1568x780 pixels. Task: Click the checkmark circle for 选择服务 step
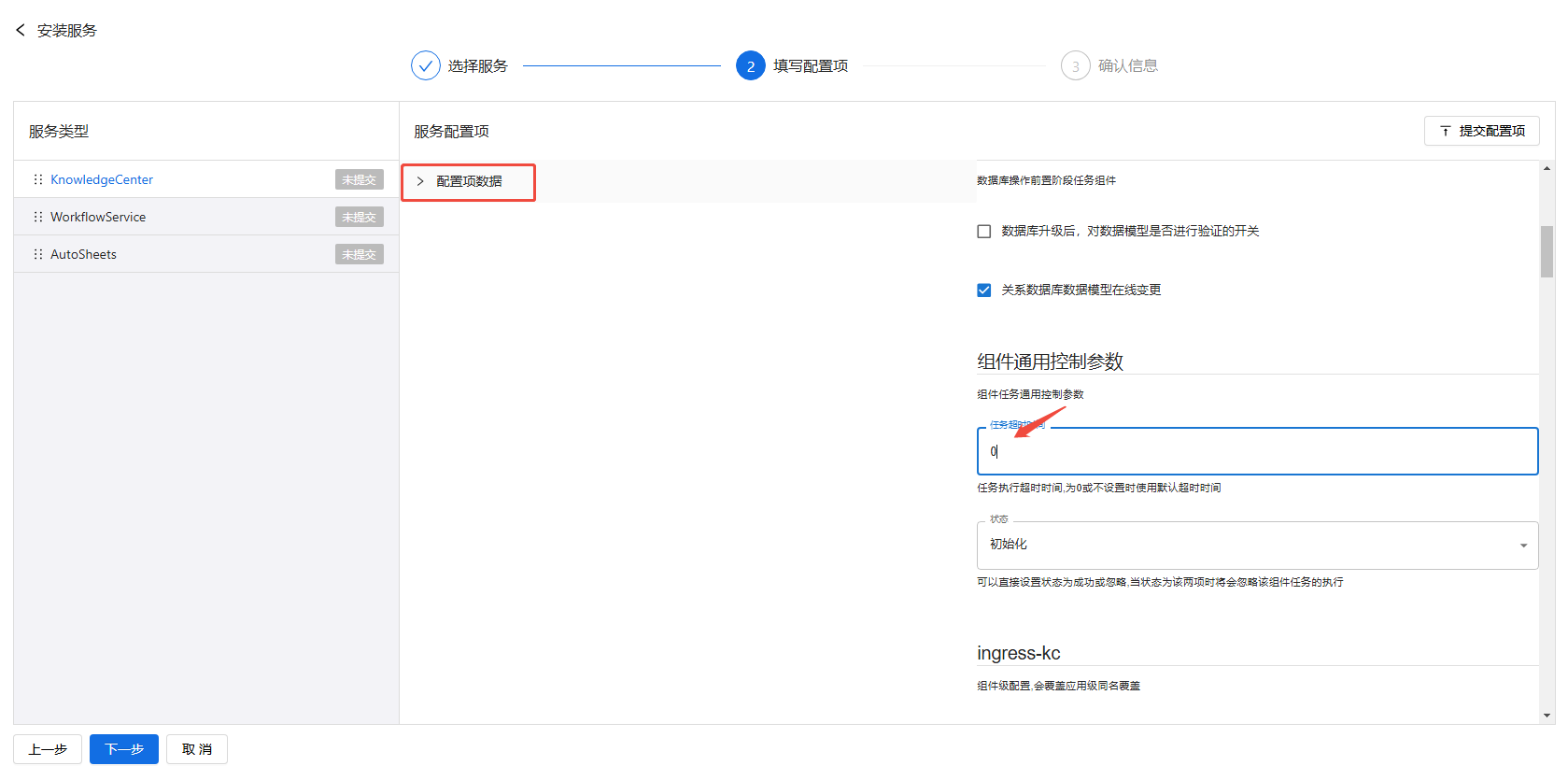pyautogui.click(x=425, y=65)
